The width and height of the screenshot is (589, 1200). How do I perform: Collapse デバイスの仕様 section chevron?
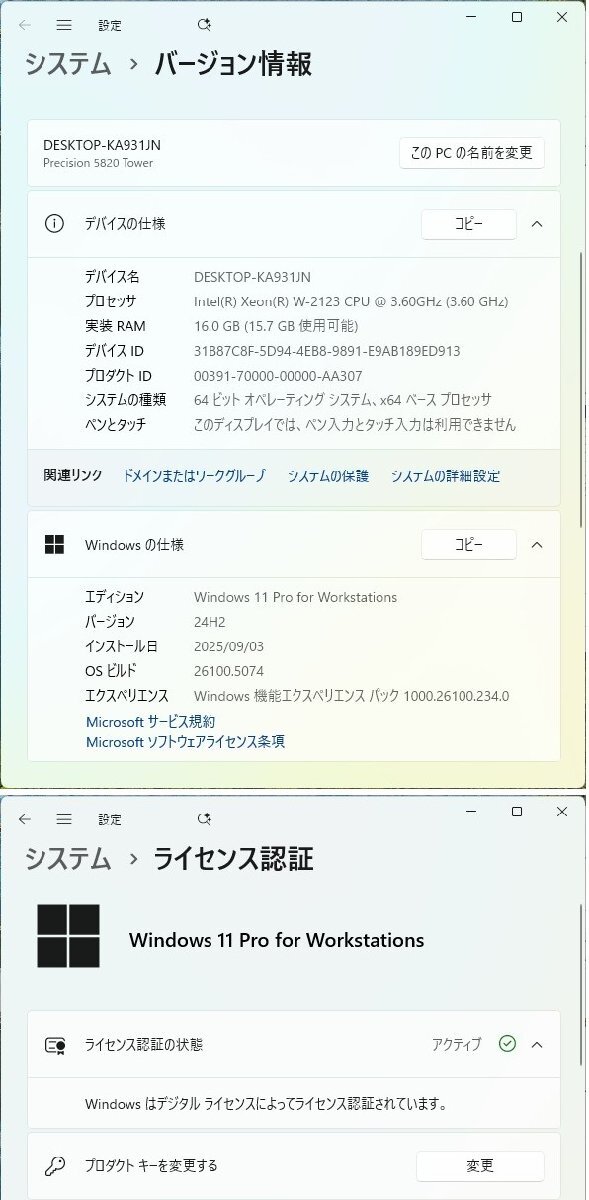click(537, 224)
